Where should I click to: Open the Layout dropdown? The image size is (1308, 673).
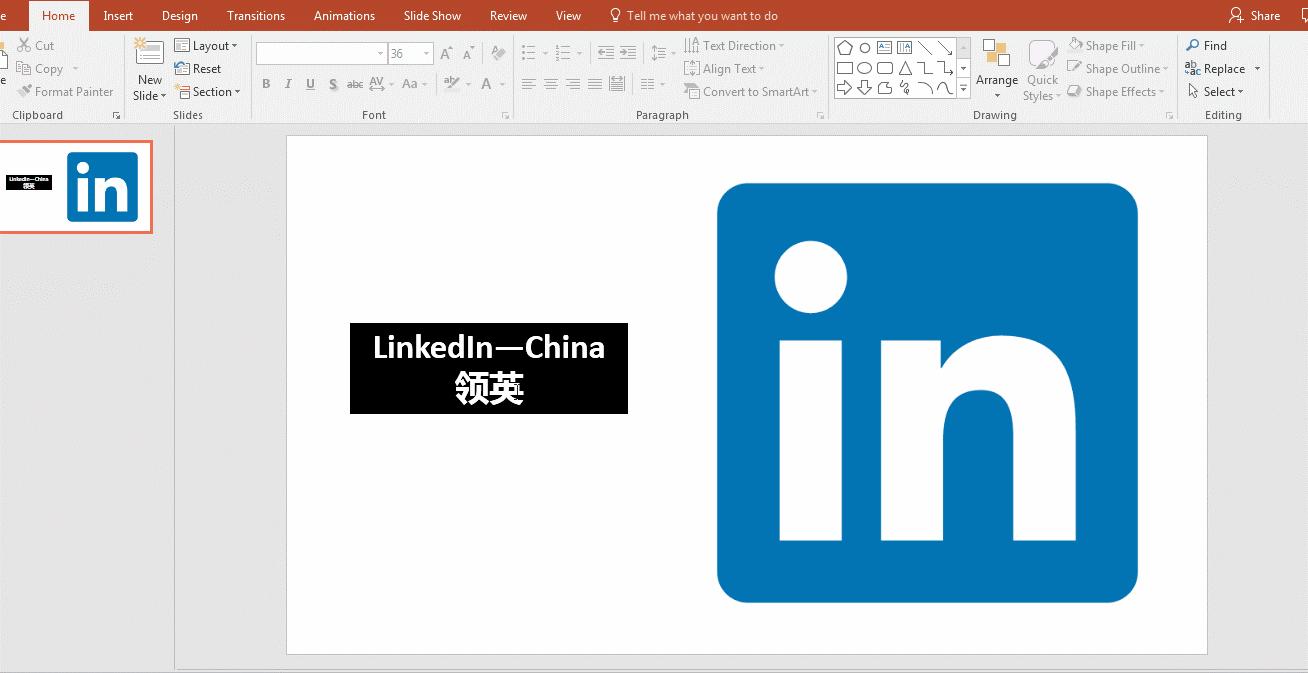click(206, 46)
